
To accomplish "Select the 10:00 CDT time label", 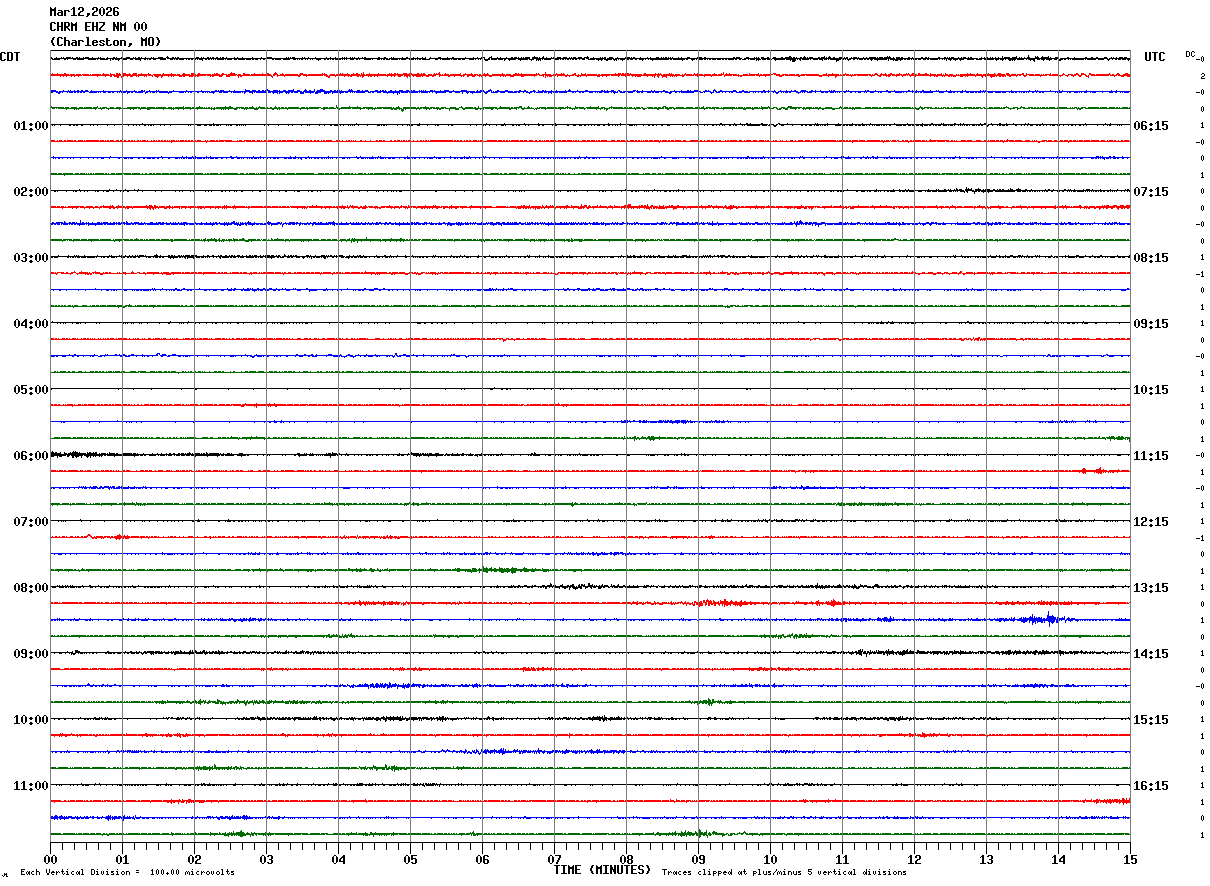I will click(30, 720).
